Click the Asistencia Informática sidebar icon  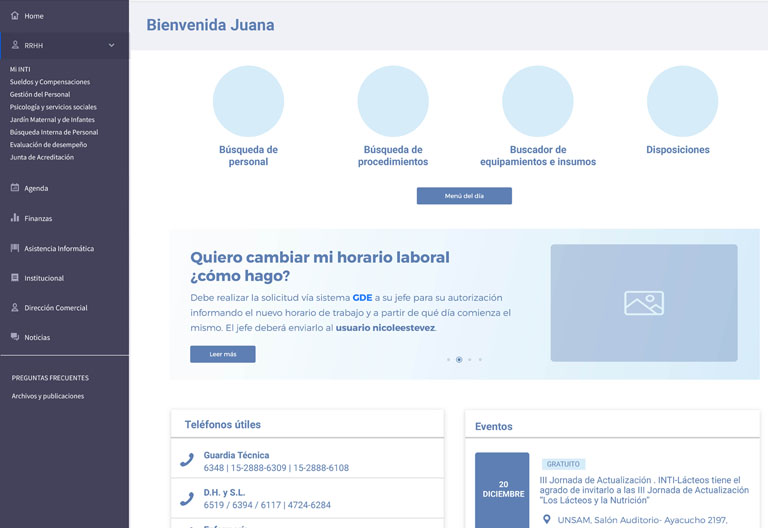15,248
